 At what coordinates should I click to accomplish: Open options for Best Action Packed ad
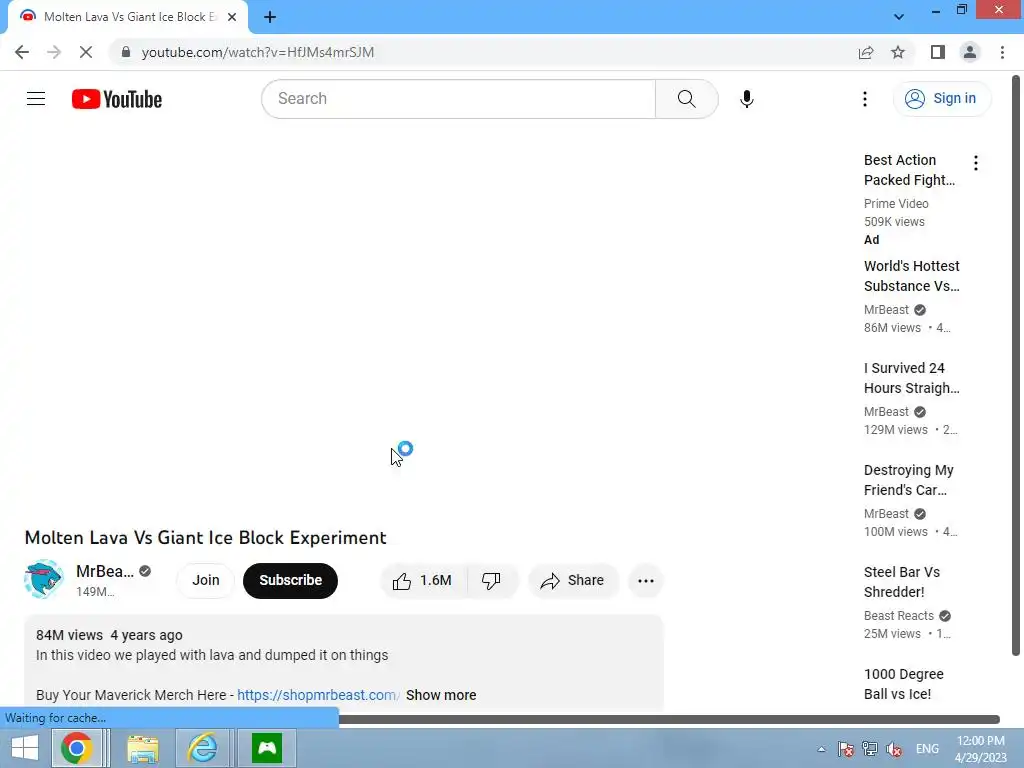pos(976,163)
